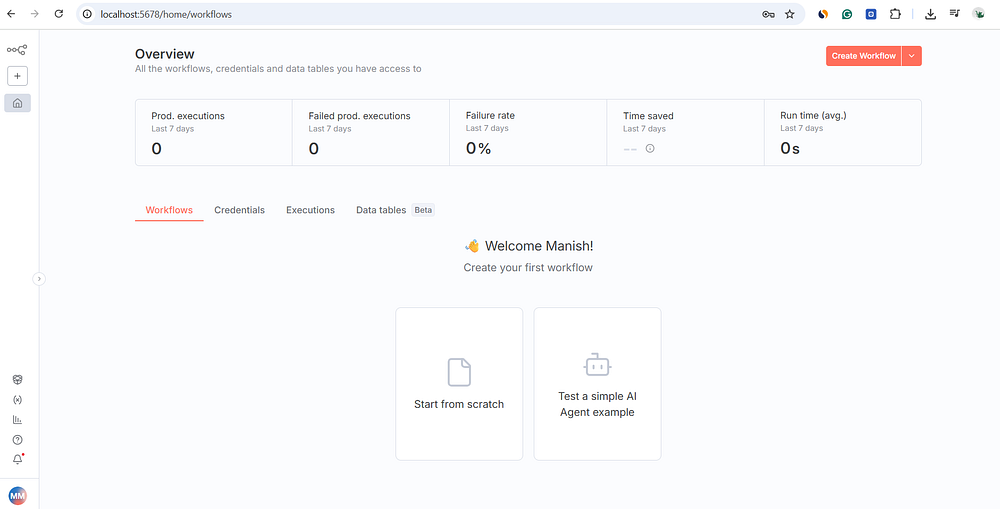Image resolution: width=1000 pixels, height=509 pixels.
Task: Open the browser Extensions puzzle icon
Action: 894,15
